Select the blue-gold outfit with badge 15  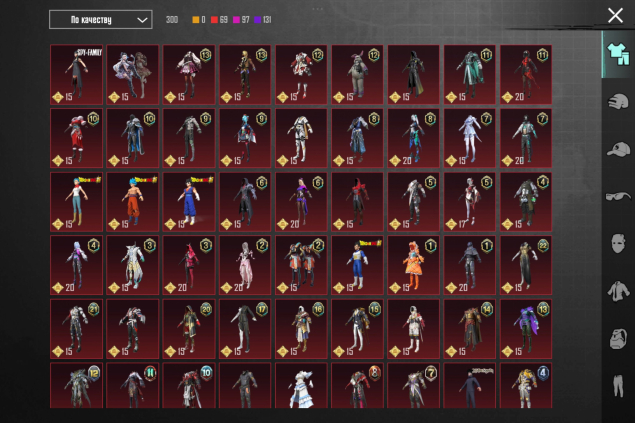click(358, 329)
